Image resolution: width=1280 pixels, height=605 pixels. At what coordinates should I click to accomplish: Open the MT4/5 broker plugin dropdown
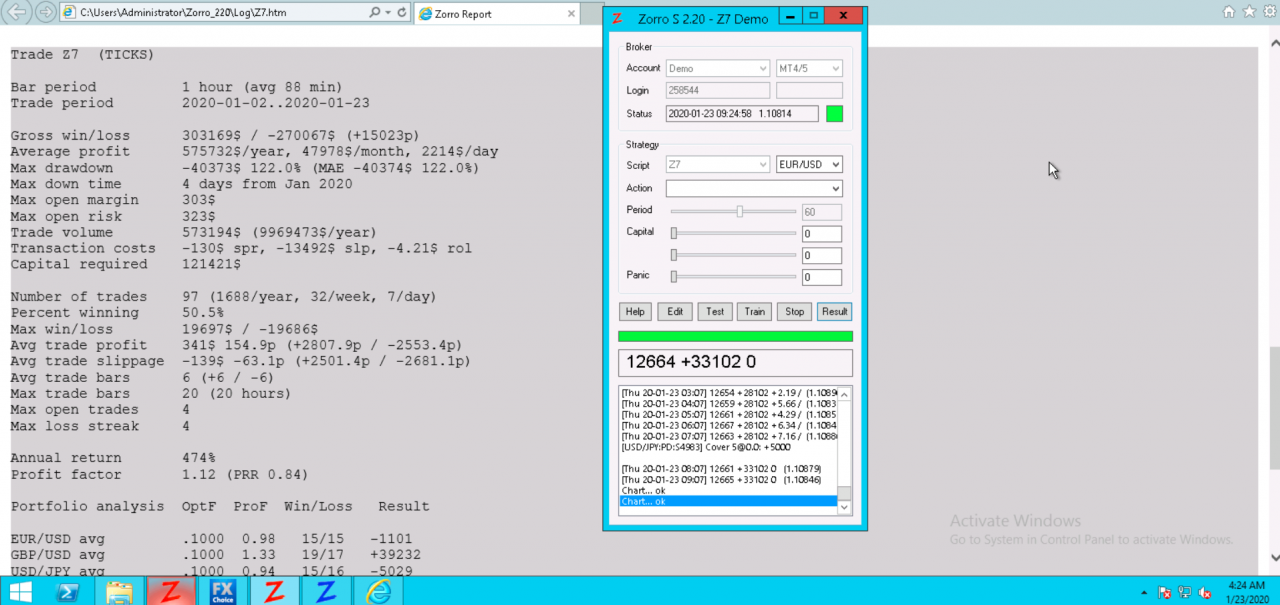[809, 68]
